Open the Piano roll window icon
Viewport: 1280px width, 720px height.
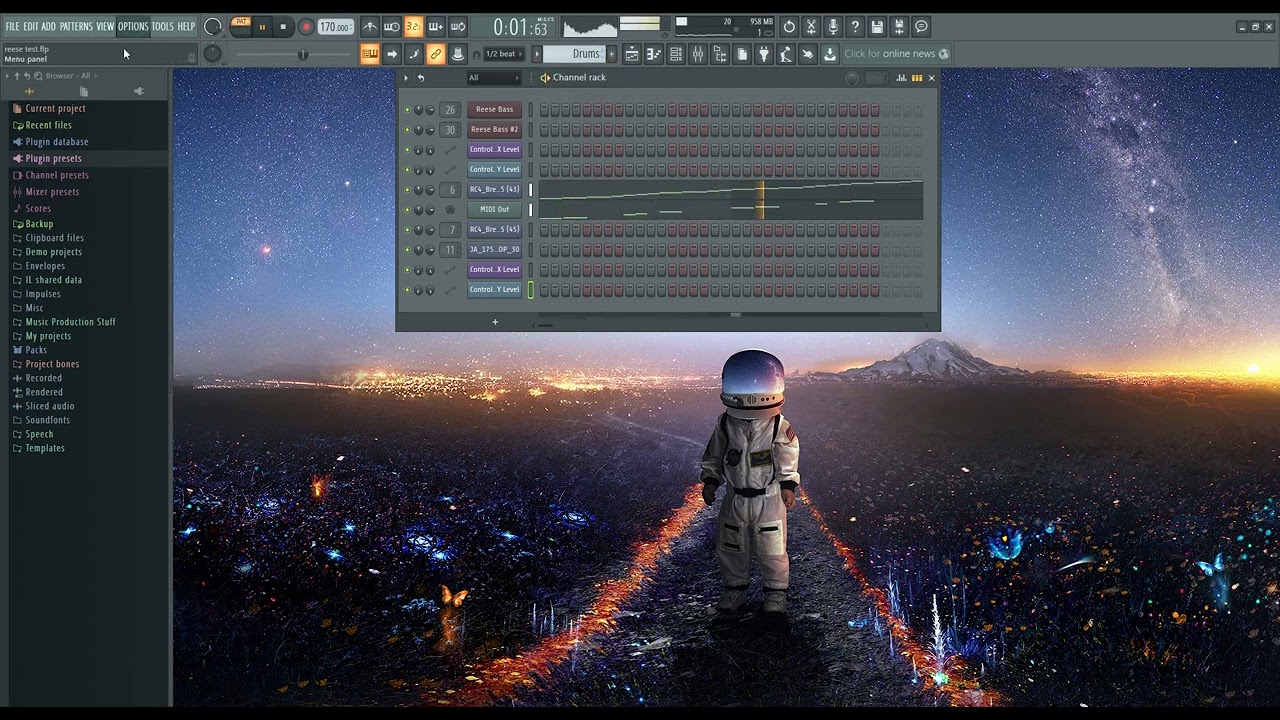point(654,54)
